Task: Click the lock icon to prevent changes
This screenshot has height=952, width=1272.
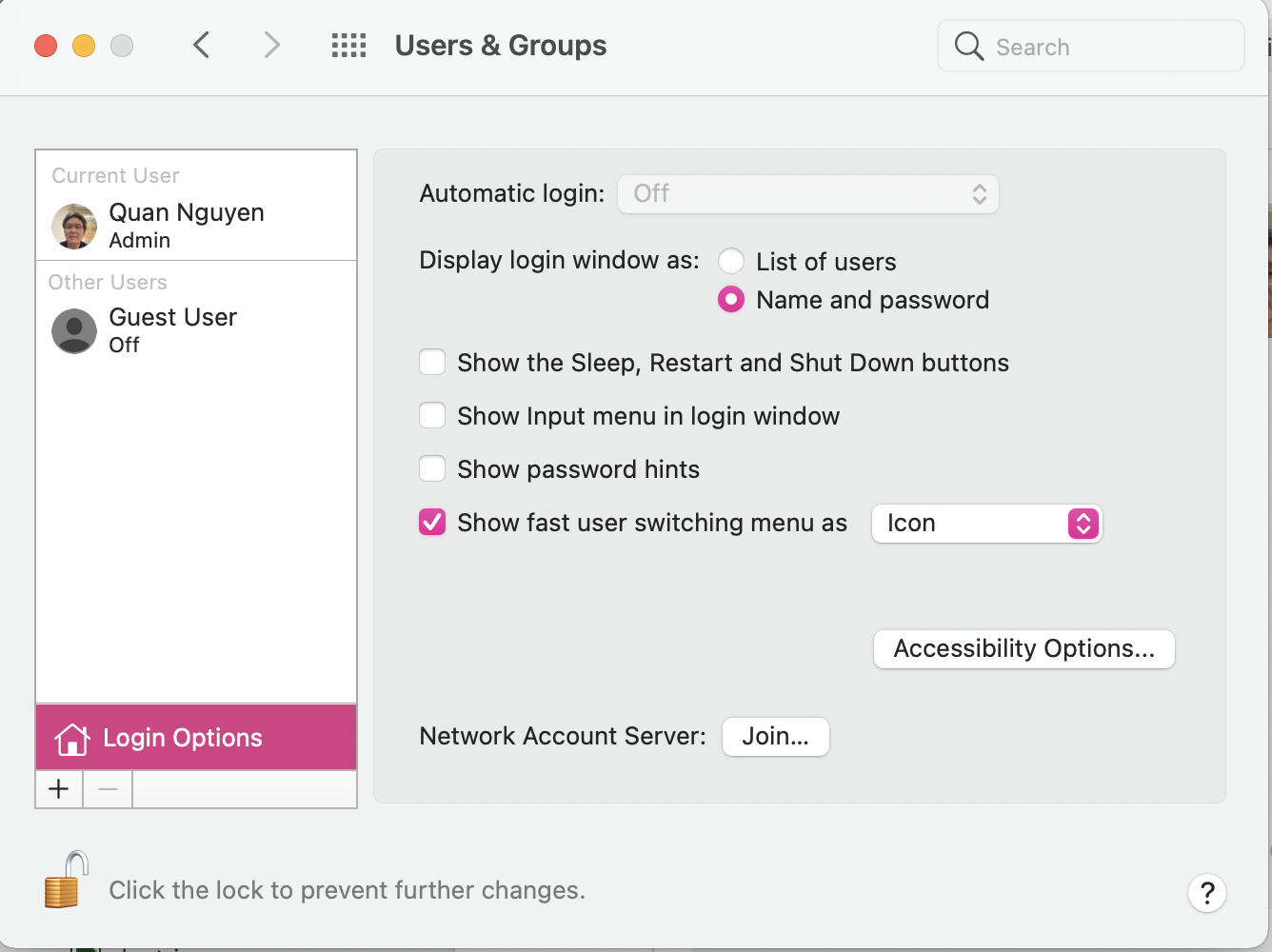Action: click(66, 880)
